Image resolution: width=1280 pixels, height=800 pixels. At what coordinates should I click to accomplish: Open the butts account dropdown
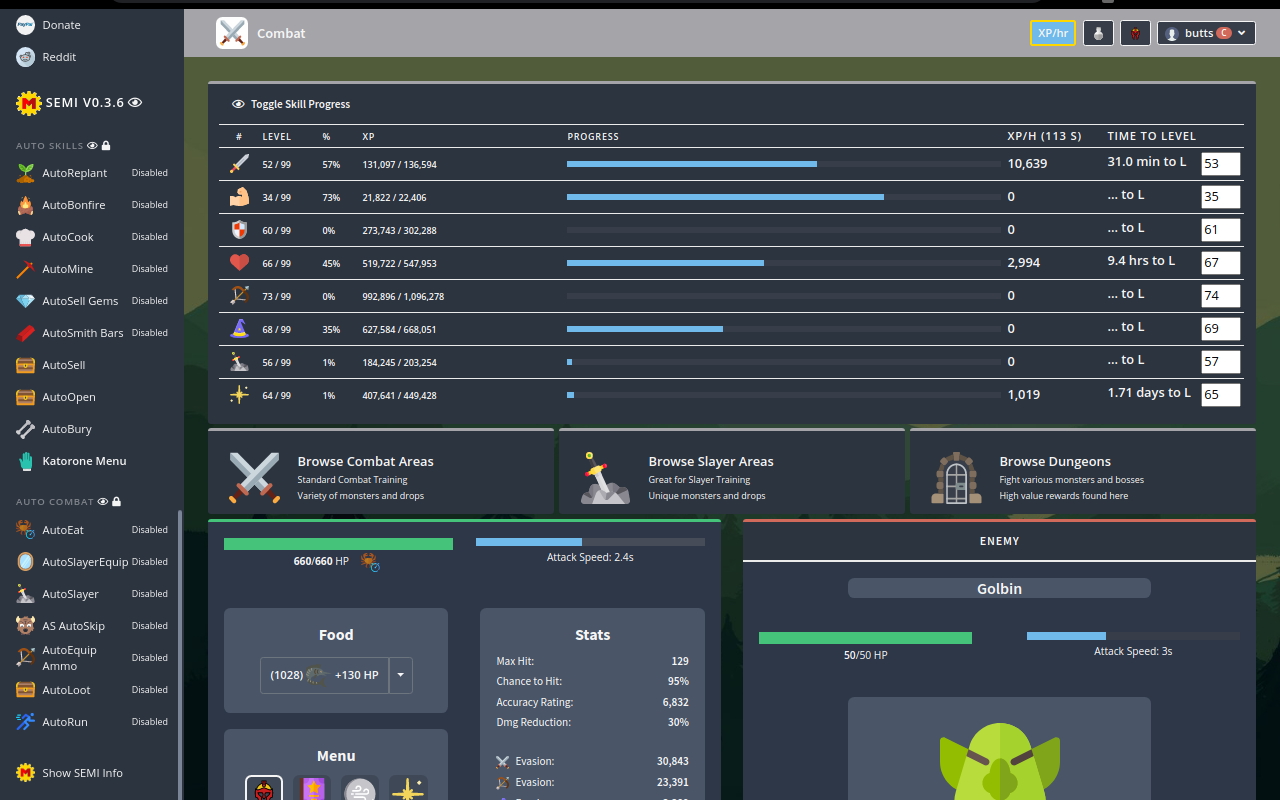click(1205, 32)
